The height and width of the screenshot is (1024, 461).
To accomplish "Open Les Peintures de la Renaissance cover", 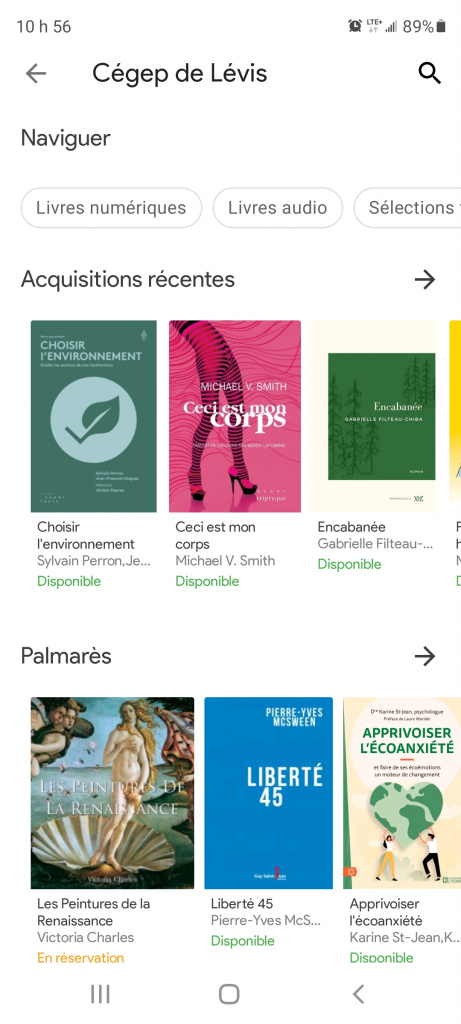I will pos(112,793).
